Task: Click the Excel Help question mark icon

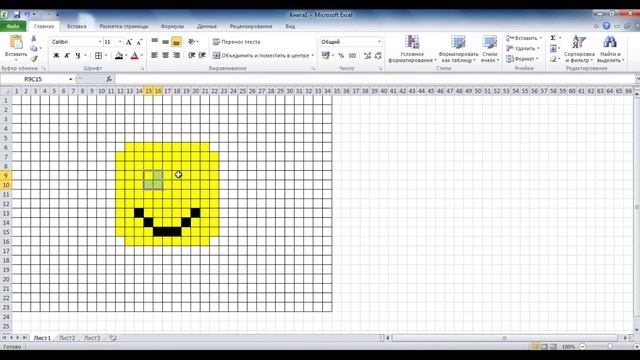Action: 607,26
